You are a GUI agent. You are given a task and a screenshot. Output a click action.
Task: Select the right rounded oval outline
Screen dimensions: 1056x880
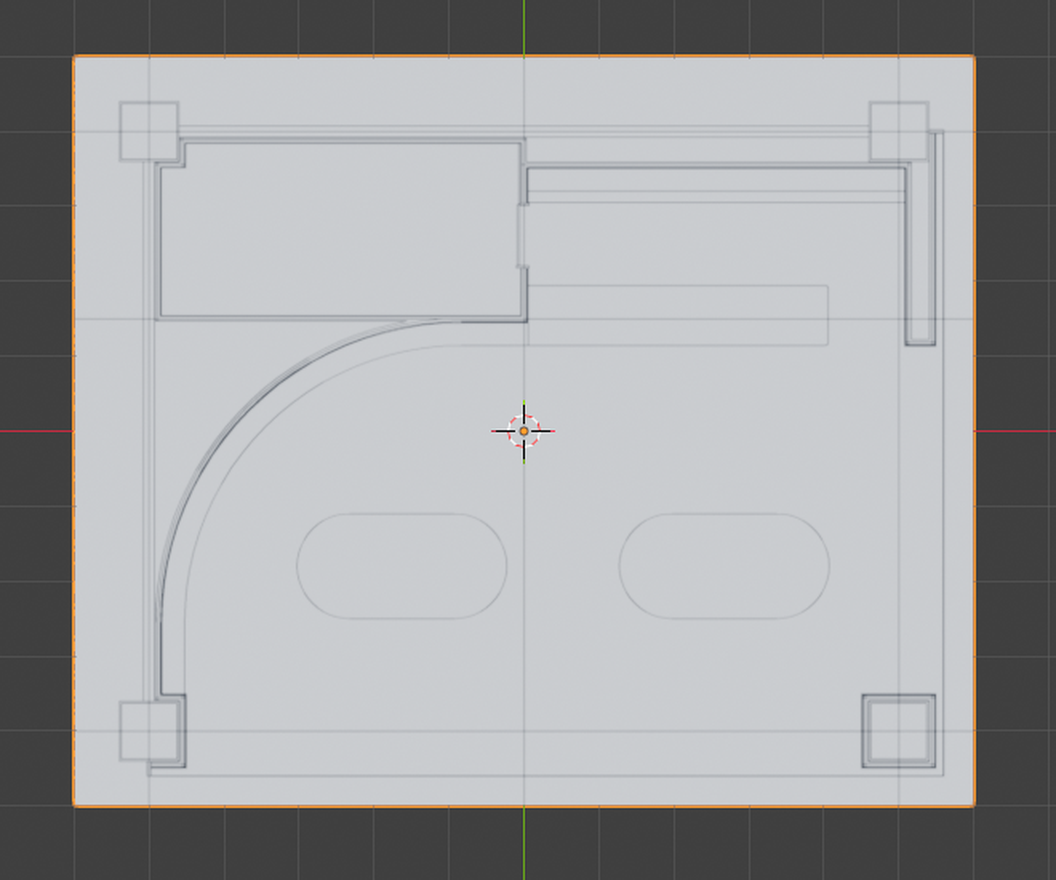(724, 566)
